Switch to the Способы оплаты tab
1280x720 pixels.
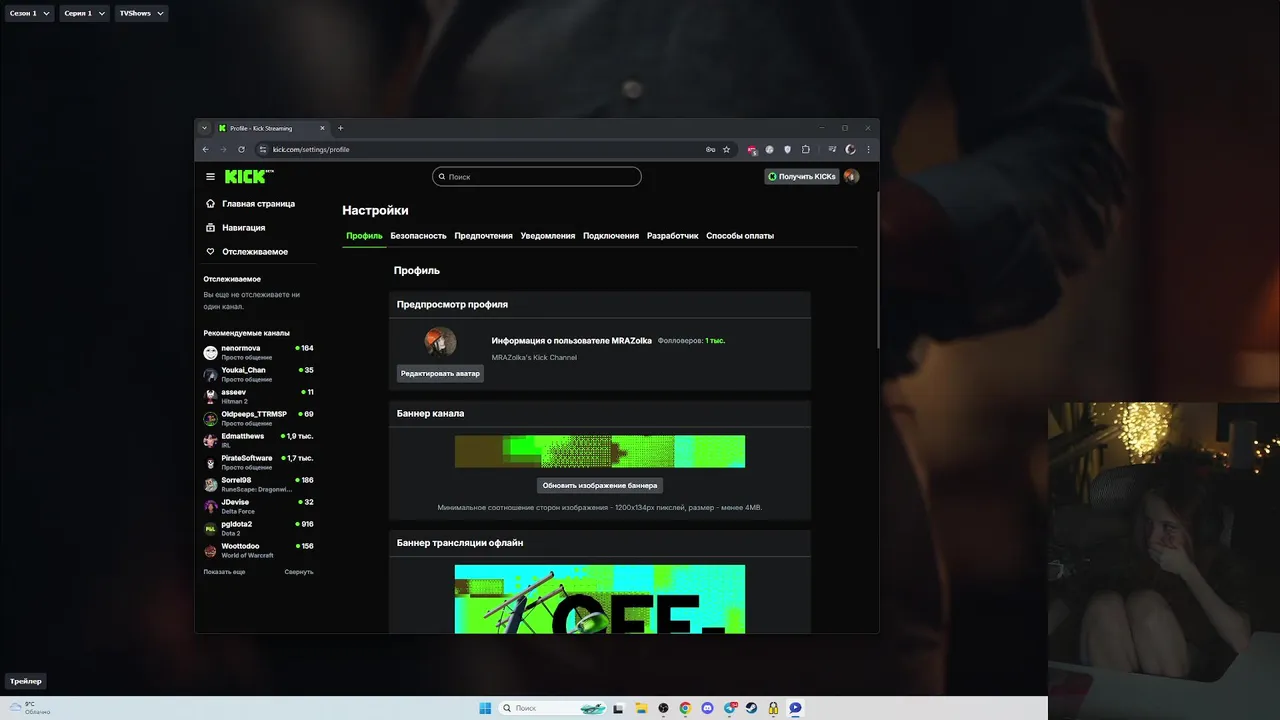tap(740, 236)
